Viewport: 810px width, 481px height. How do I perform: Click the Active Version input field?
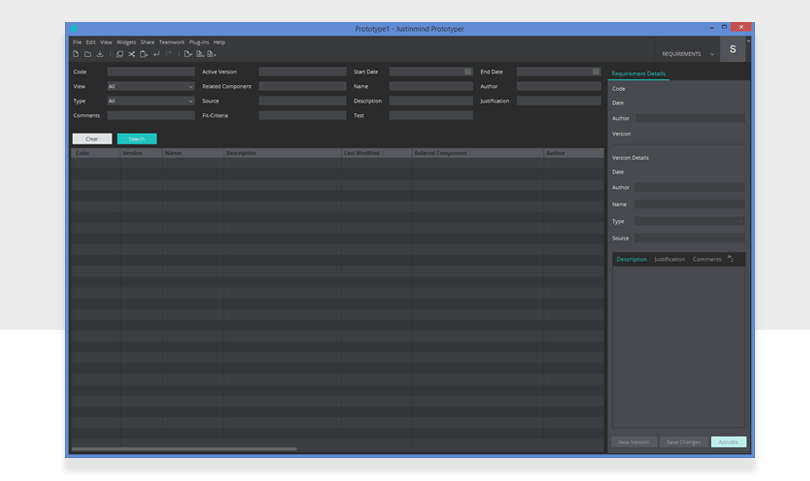pyautogui.click(x=302, y=72)
